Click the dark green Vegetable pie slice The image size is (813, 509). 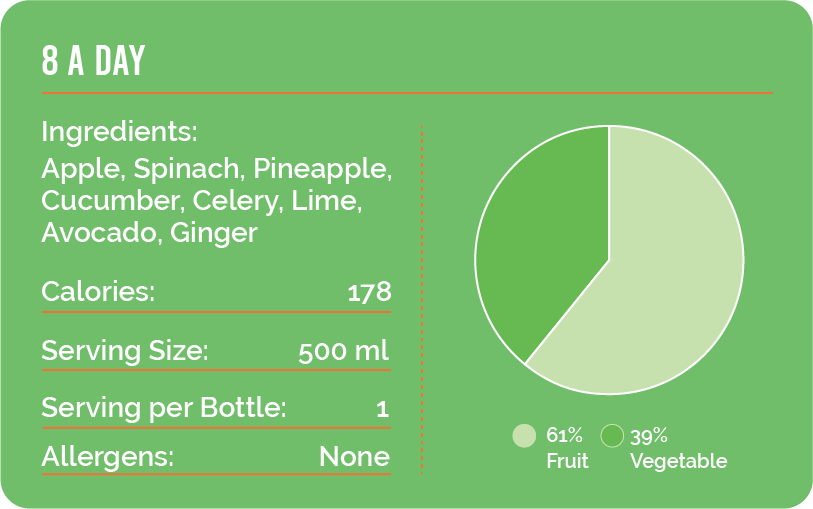click(545, 240)
